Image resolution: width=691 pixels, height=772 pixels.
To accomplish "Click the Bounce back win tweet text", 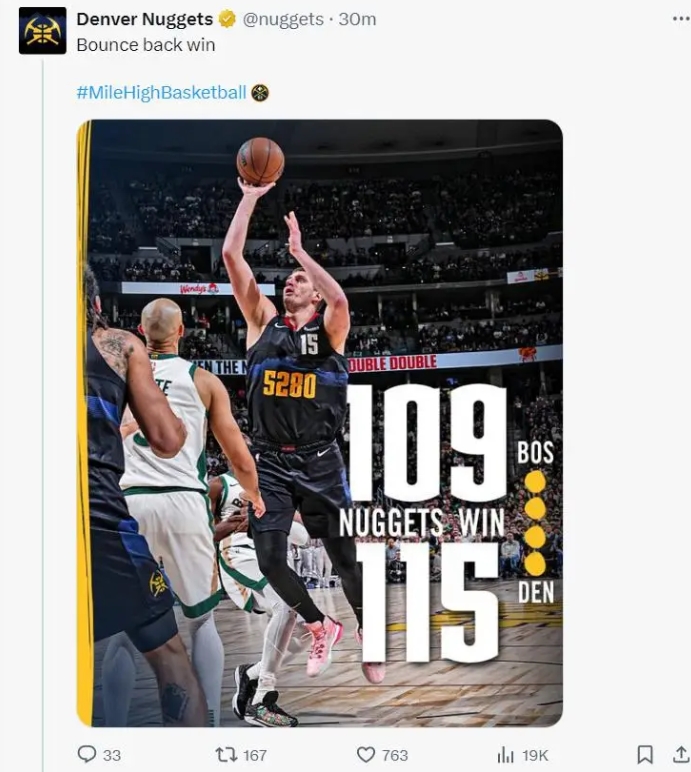I will pos(146,45).
